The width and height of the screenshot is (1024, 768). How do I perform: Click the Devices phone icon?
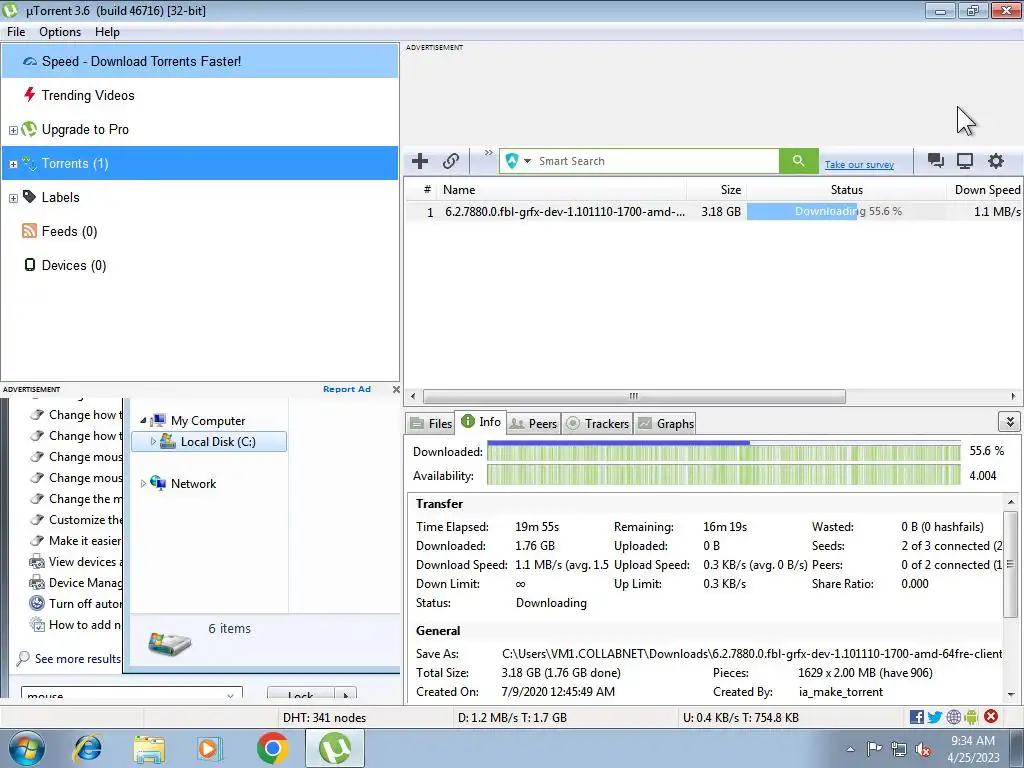(x=29, y=264)
